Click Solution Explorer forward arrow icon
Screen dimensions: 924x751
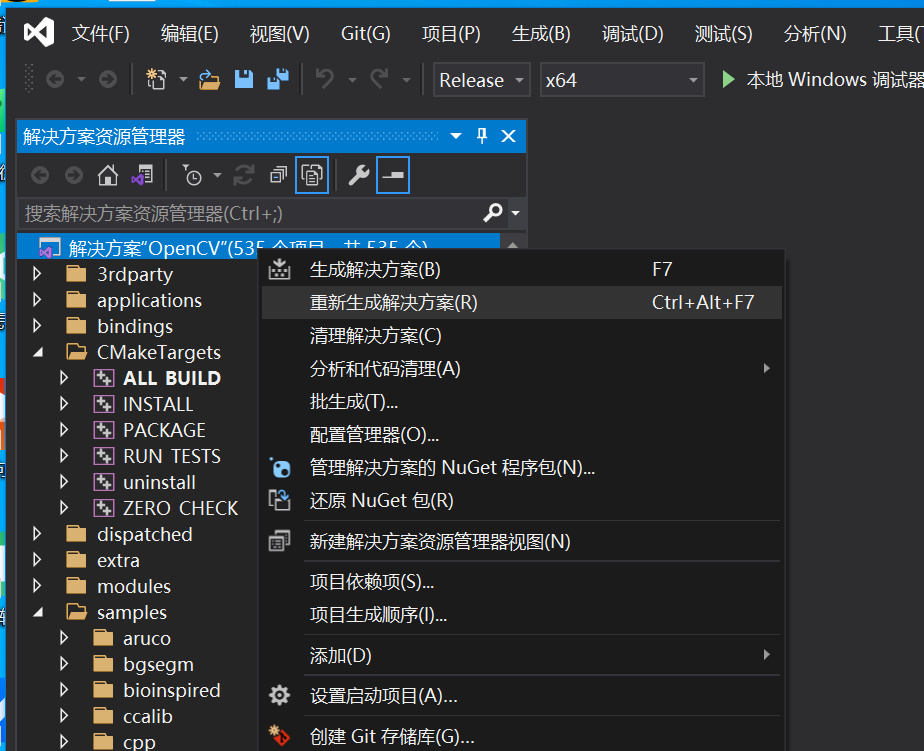(x=74, y=175)
